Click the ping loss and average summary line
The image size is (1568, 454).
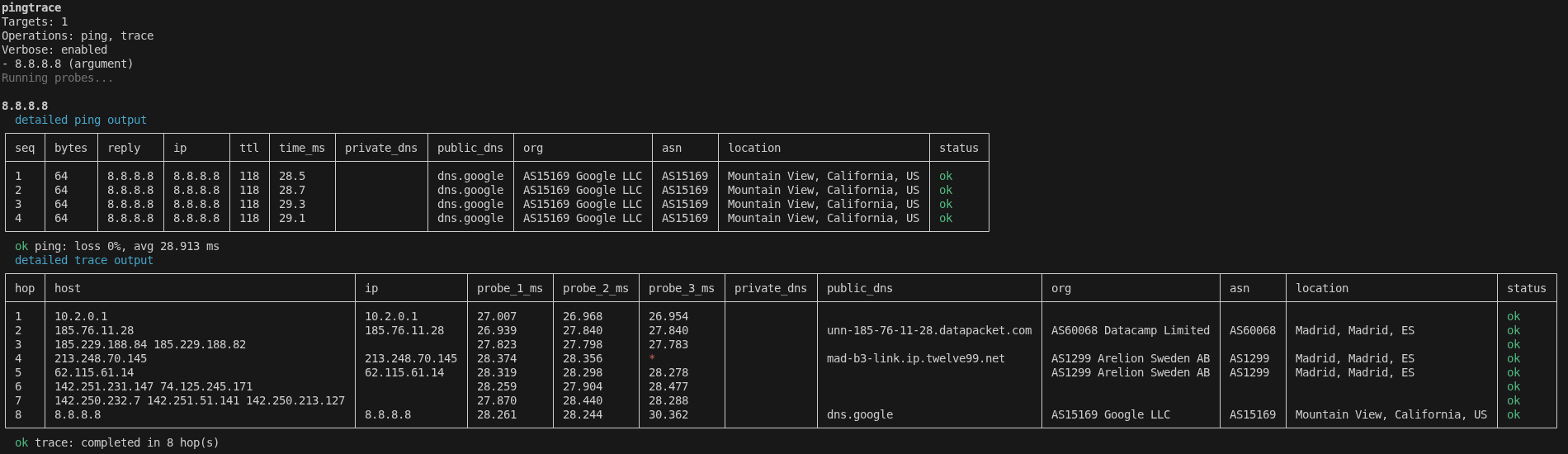click(117, 246)
